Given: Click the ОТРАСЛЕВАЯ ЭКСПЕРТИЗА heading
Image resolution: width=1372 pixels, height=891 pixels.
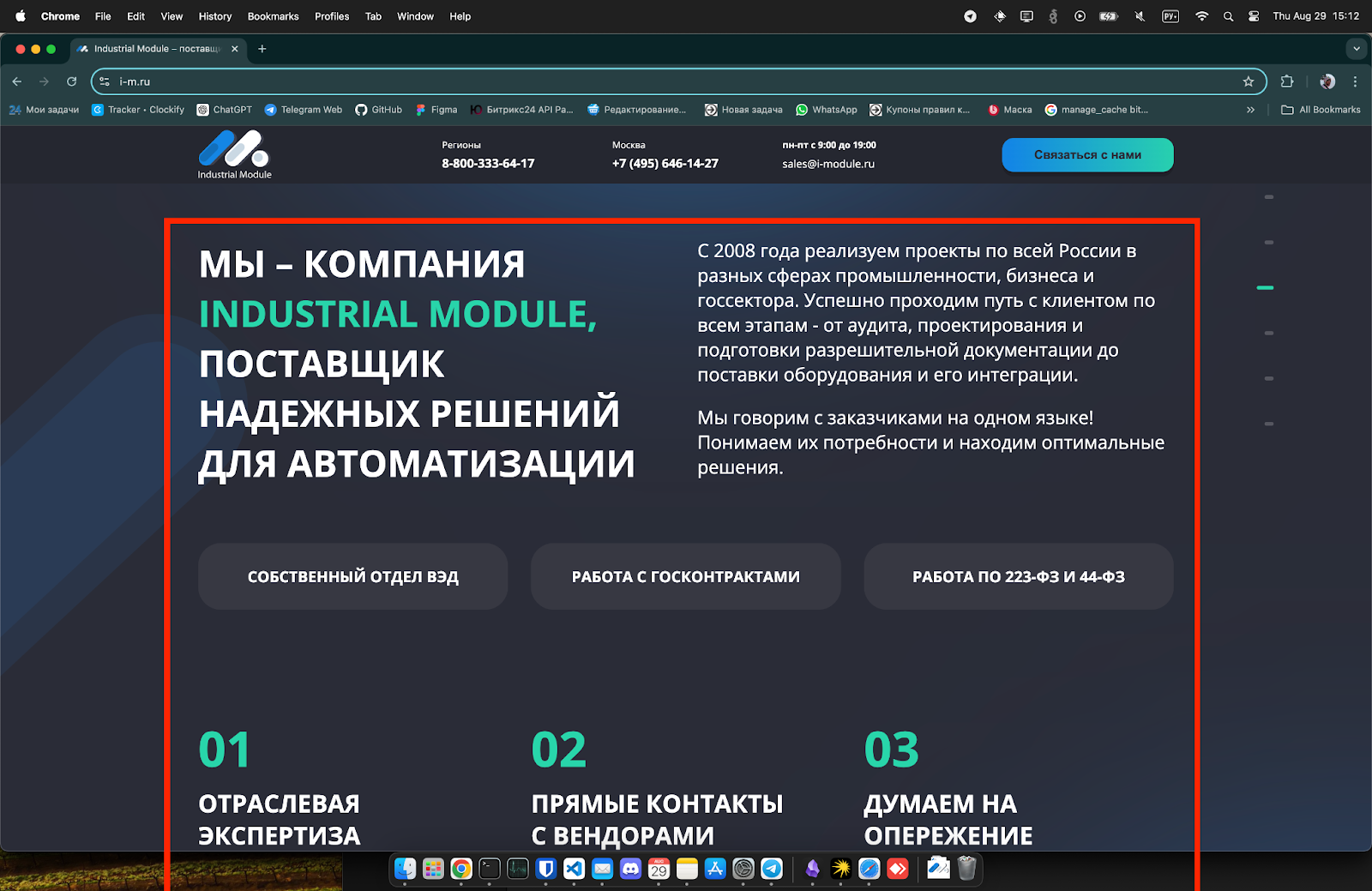Looking at the screenshot, I should coord(280,820).
